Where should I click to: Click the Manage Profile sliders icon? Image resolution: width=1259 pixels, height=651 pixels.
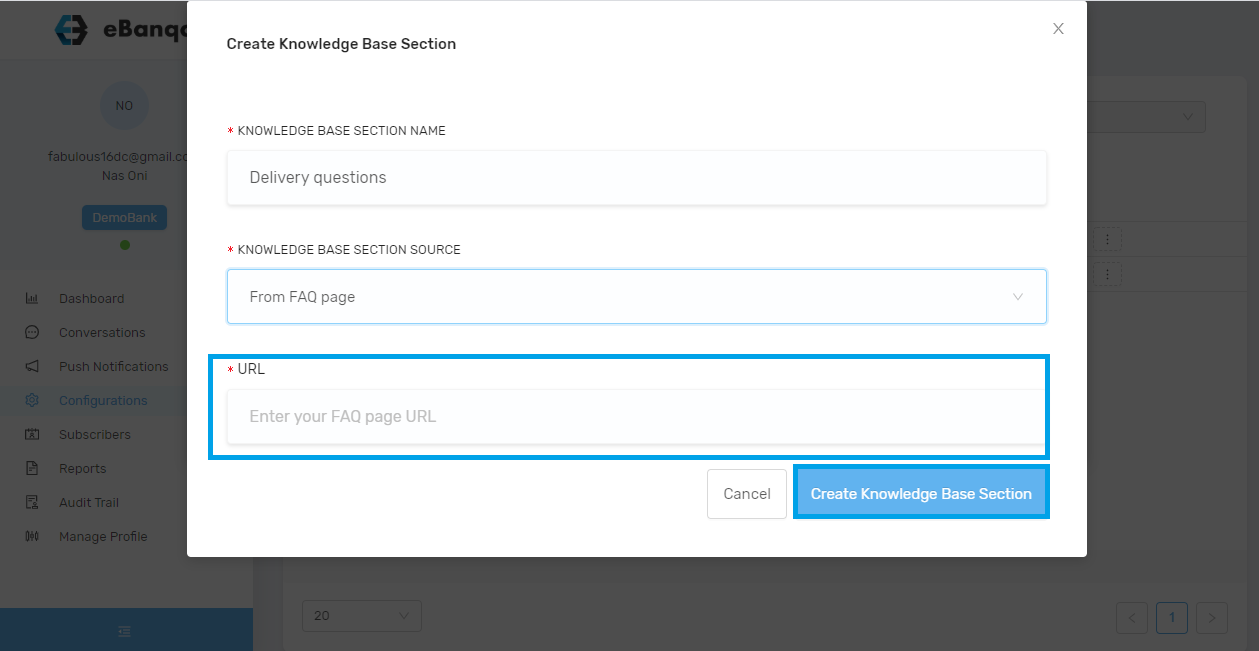pos(32,536)
